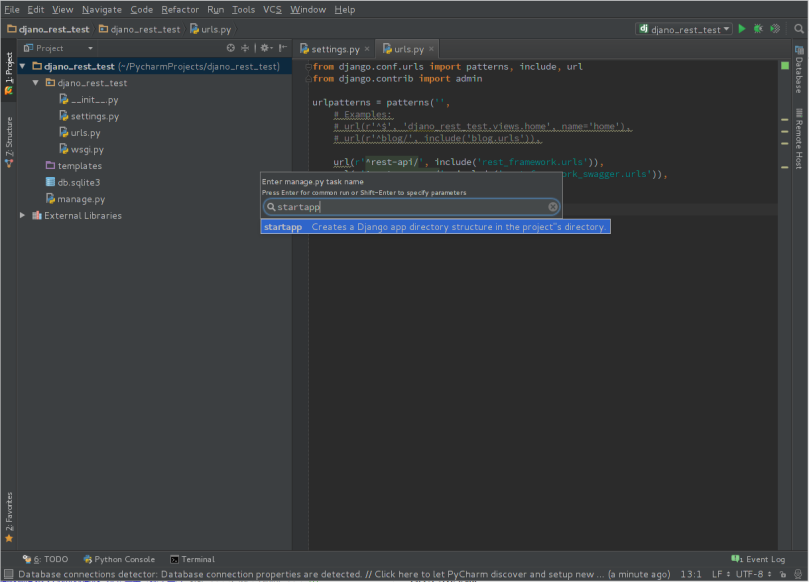Open the Help menu
Viewport: 809px width, 582px height.
pyautogui.click(x=345, y=9)
